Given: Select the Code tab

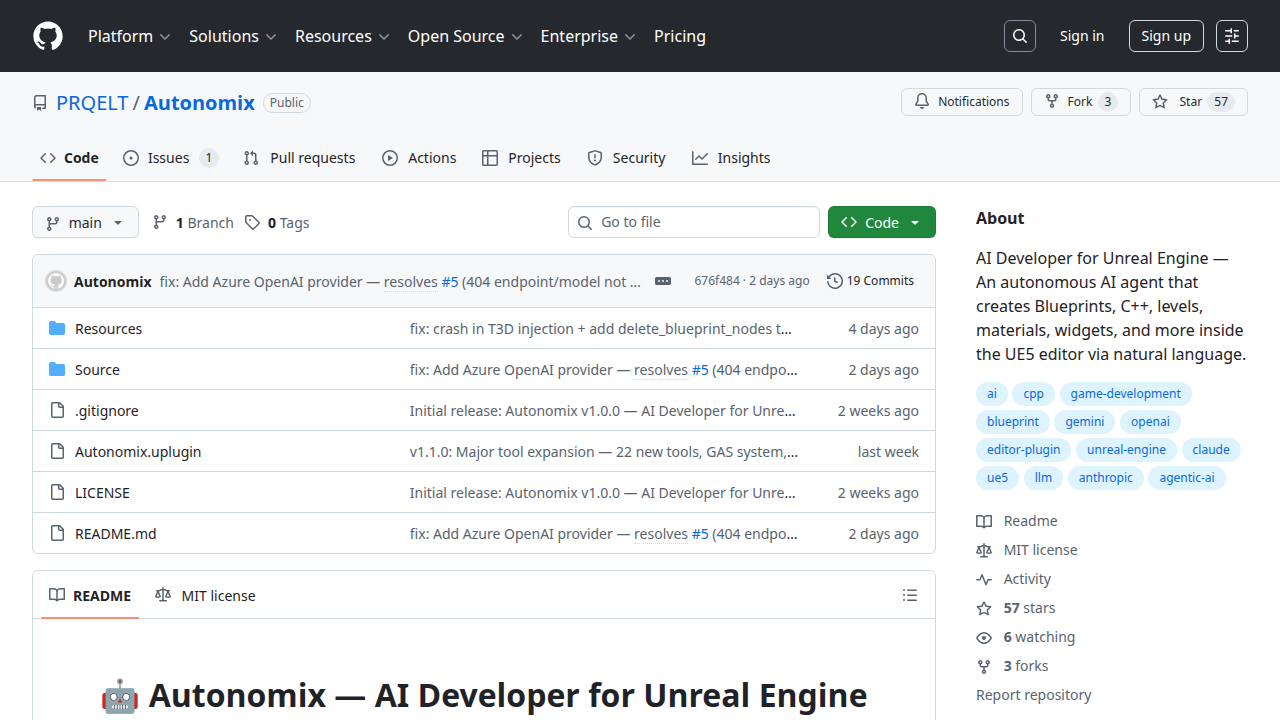Looking at the screenshot, I should pyautogui.click(x=69, y=158).
